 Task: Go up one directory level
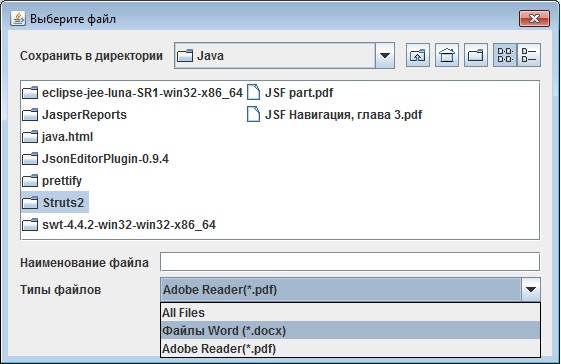[x=418, y=55]
